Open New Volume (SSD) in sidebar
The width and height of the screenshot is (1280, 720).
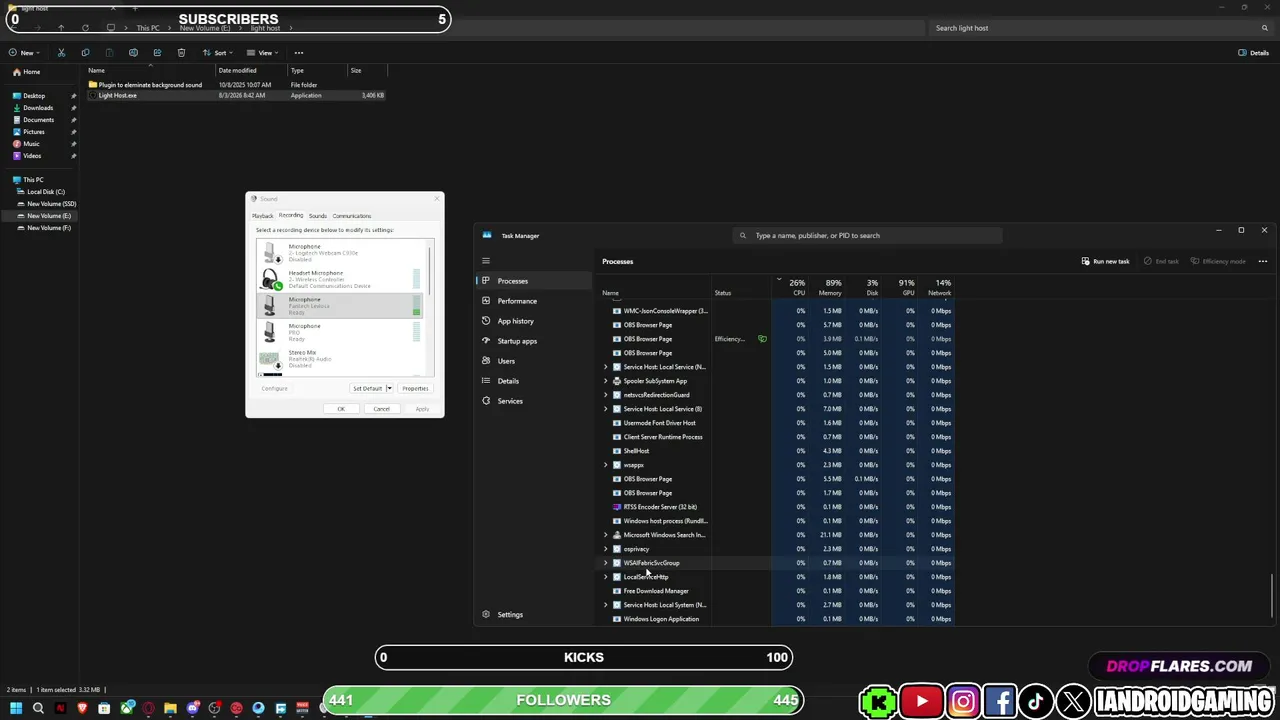click(51, 204)
